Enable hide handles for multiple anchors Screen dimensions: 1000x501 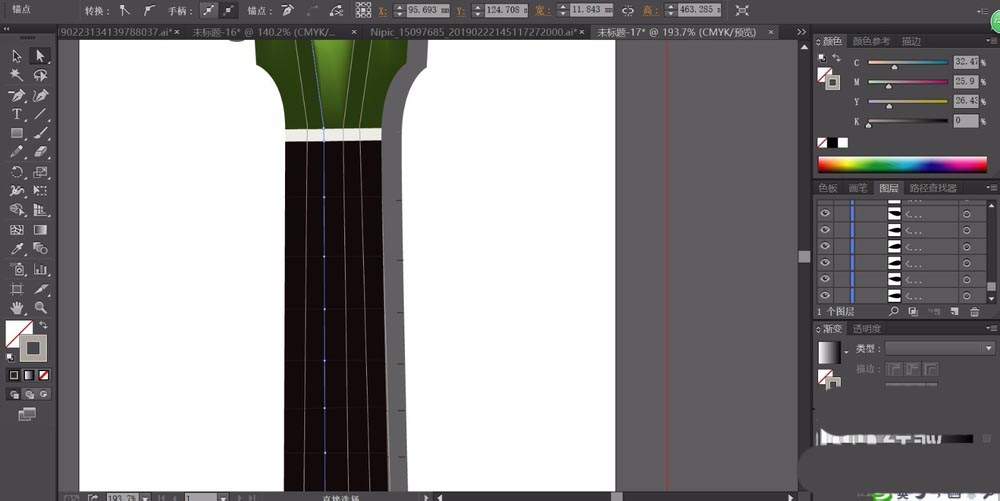pyautogui.click(x=228, y=10)
